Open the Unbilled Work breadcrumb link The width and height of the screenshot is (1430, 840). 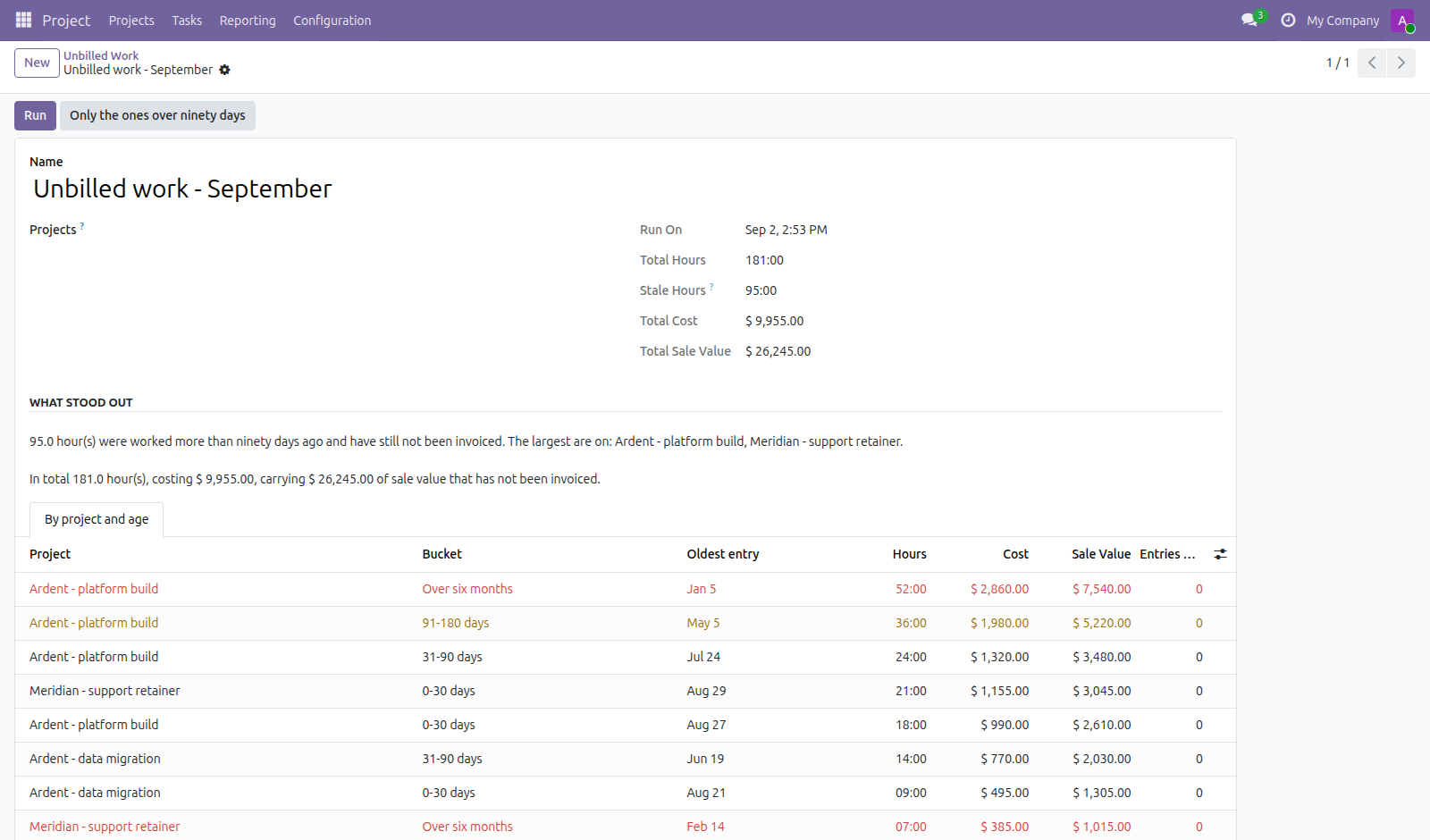click(x=101, y=55)
